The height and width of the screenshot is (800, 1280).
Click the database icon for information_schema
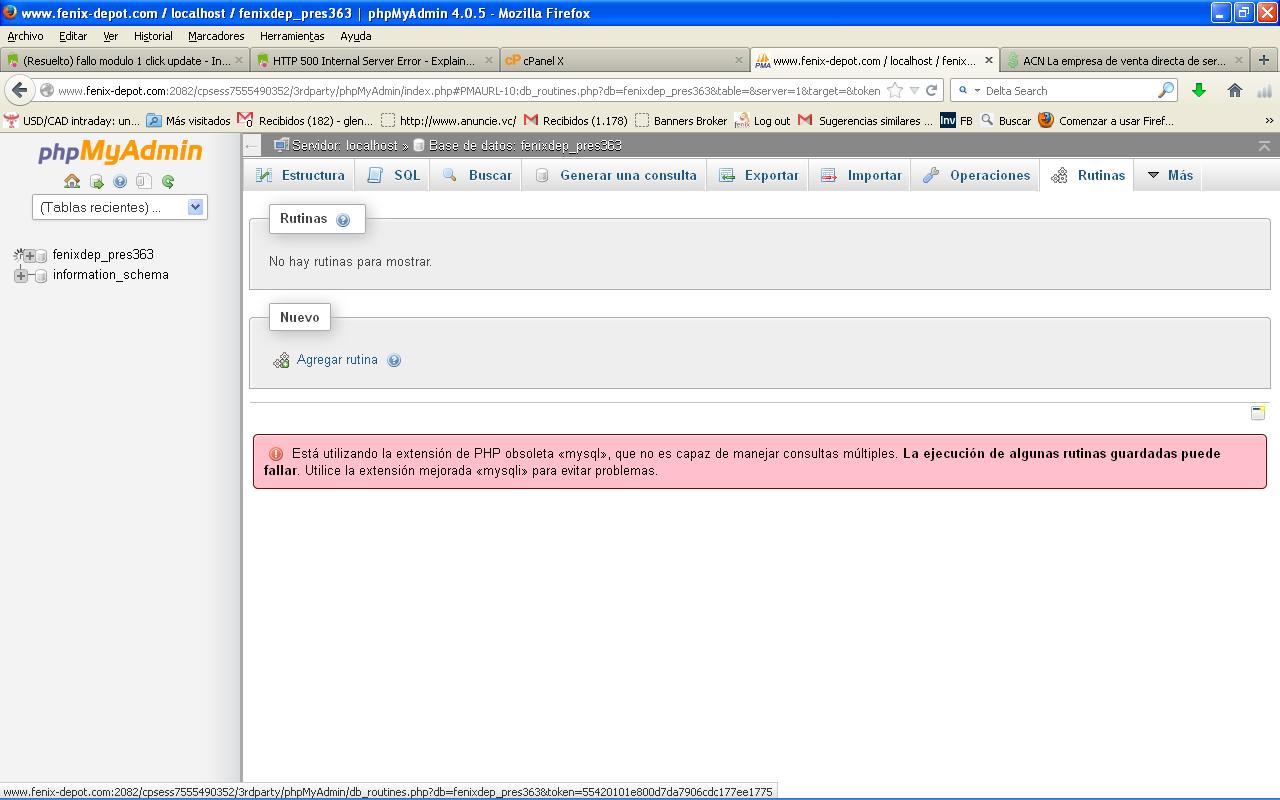tap(41, 276)
